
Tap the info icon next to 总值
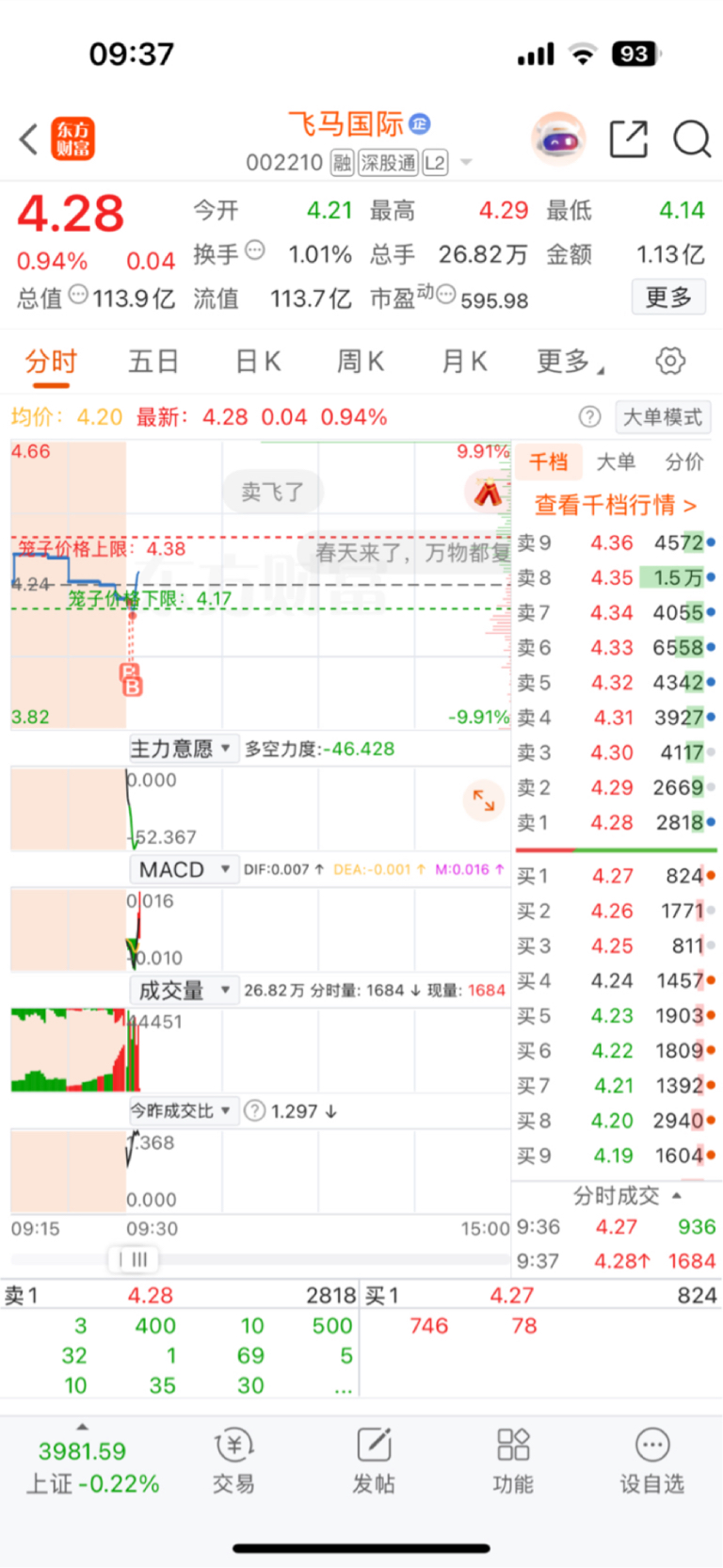tap(78, 296)
